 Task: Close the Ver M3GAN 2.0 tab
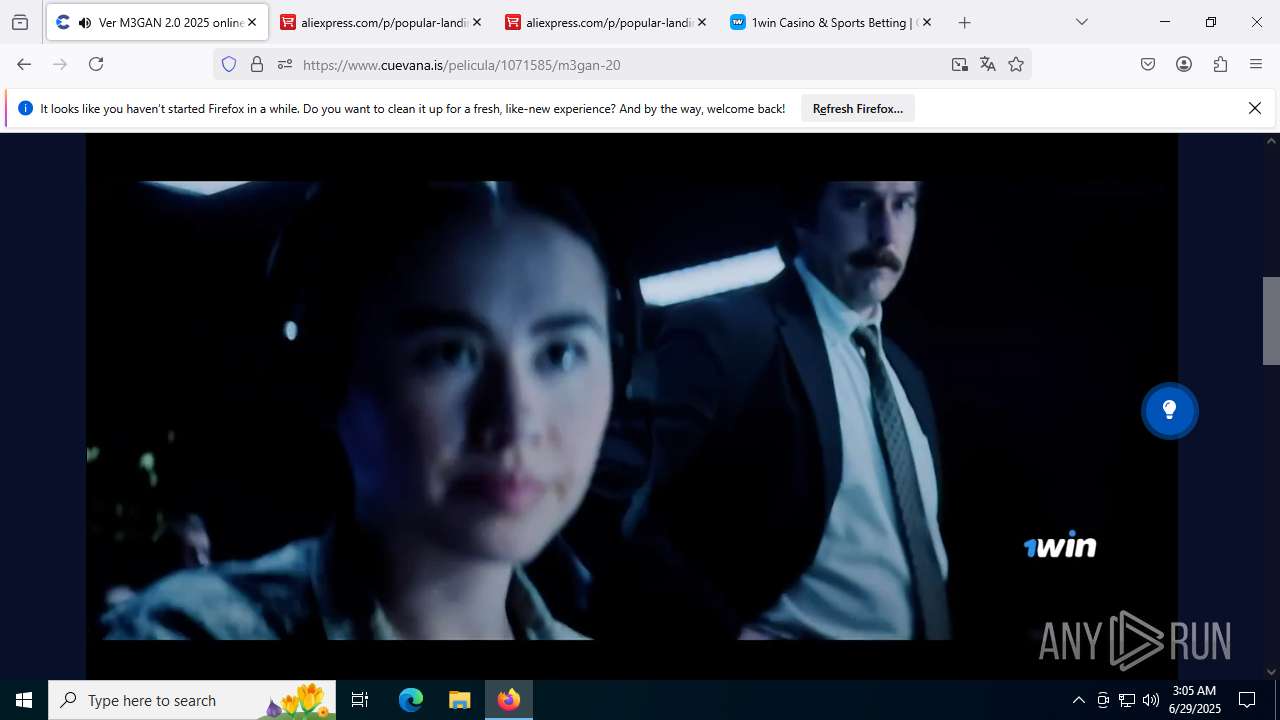(x=252, y=22)
